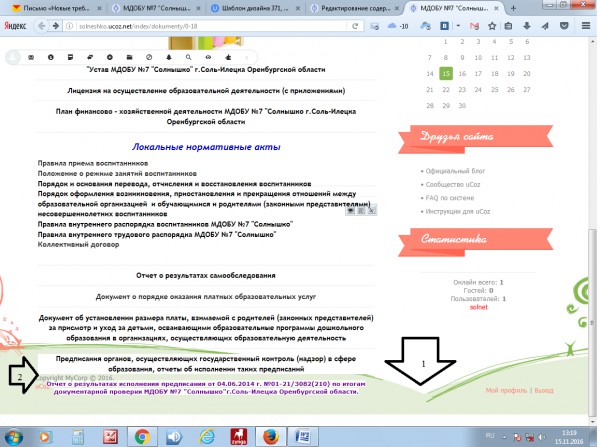Open Google Chrome from taskbar

142,437
